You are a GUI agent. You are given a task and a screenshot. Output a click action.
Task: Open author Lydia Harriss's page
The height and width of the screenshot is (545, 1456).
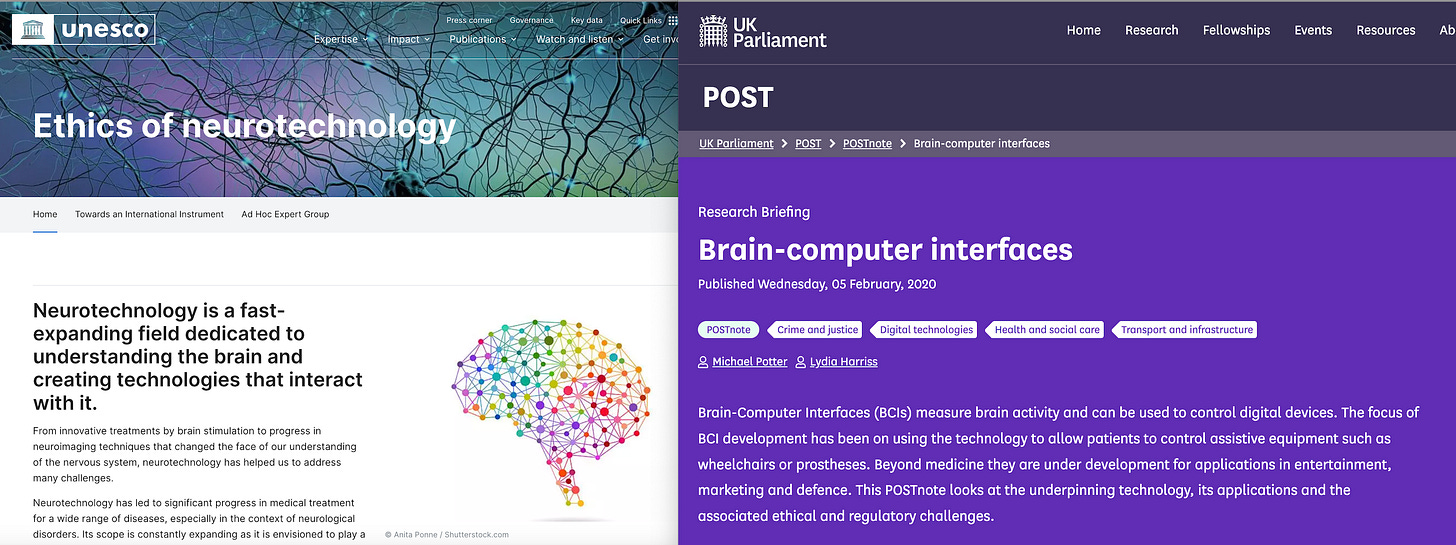(x=843, y=361)
